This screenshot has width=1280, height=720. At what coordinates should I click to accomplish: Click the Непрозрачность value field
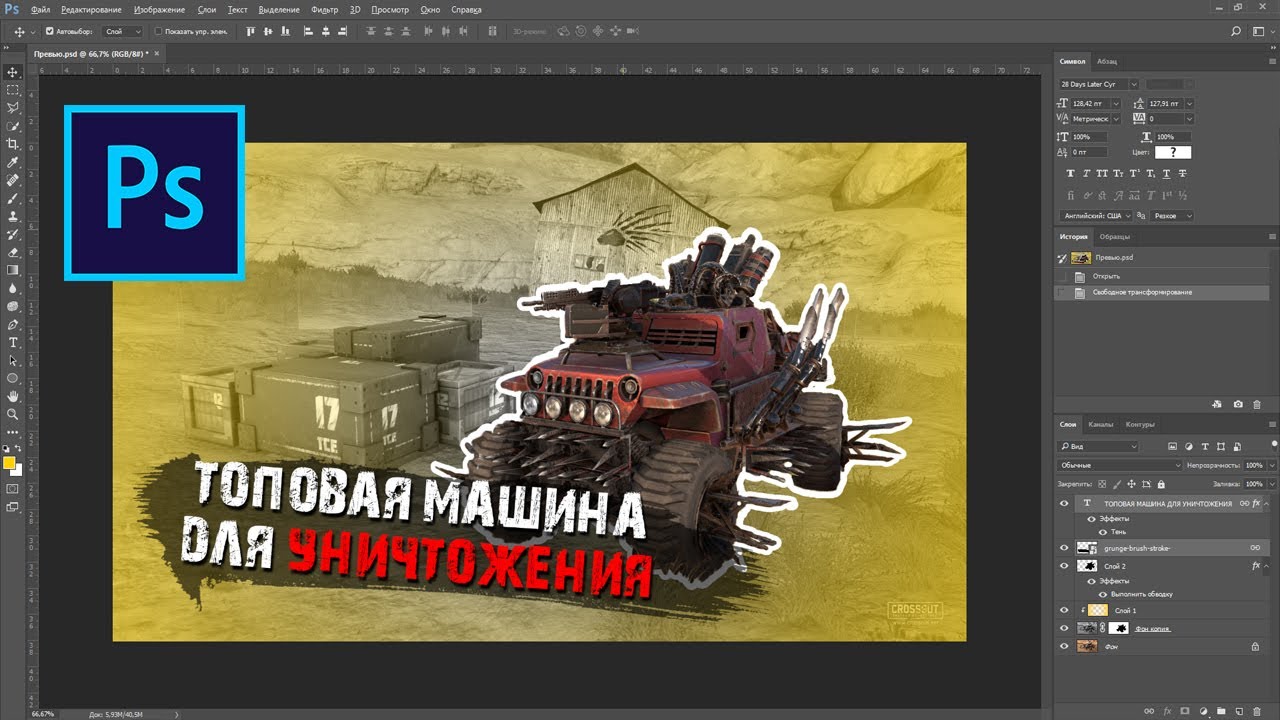[x=1253, y=465]
